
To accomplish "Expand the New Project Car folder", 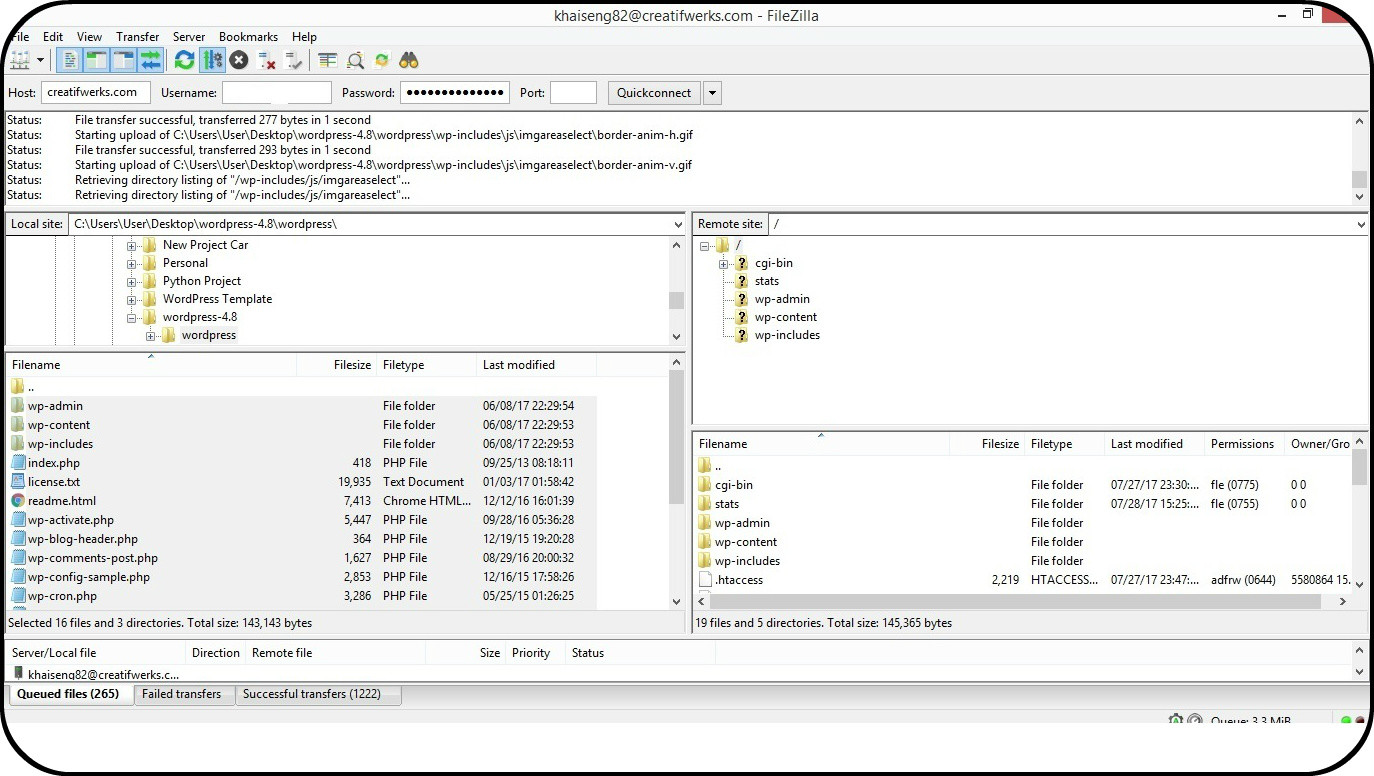I will click(131, 245).
